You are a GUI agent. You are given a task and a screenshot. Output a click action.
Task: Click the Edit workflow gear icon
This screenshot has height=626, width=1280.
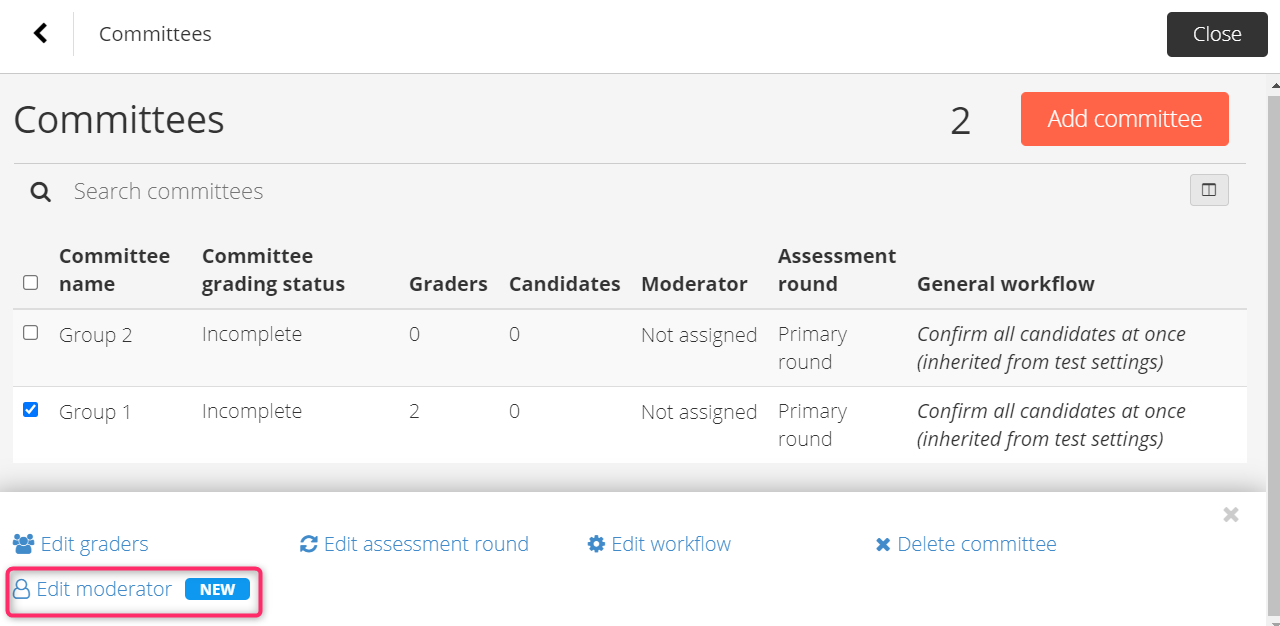pos(596,544)
